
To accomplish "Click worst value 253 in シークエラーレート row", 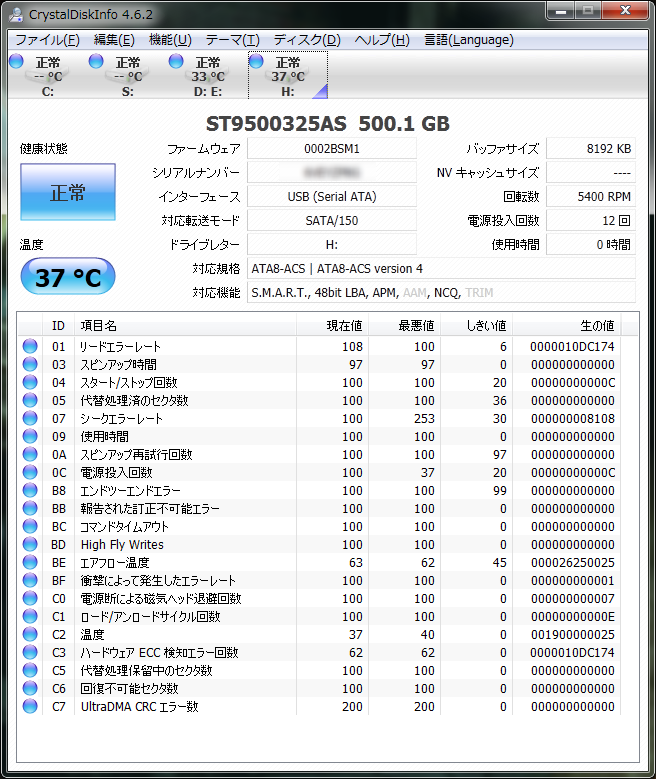I will [424, 418].
